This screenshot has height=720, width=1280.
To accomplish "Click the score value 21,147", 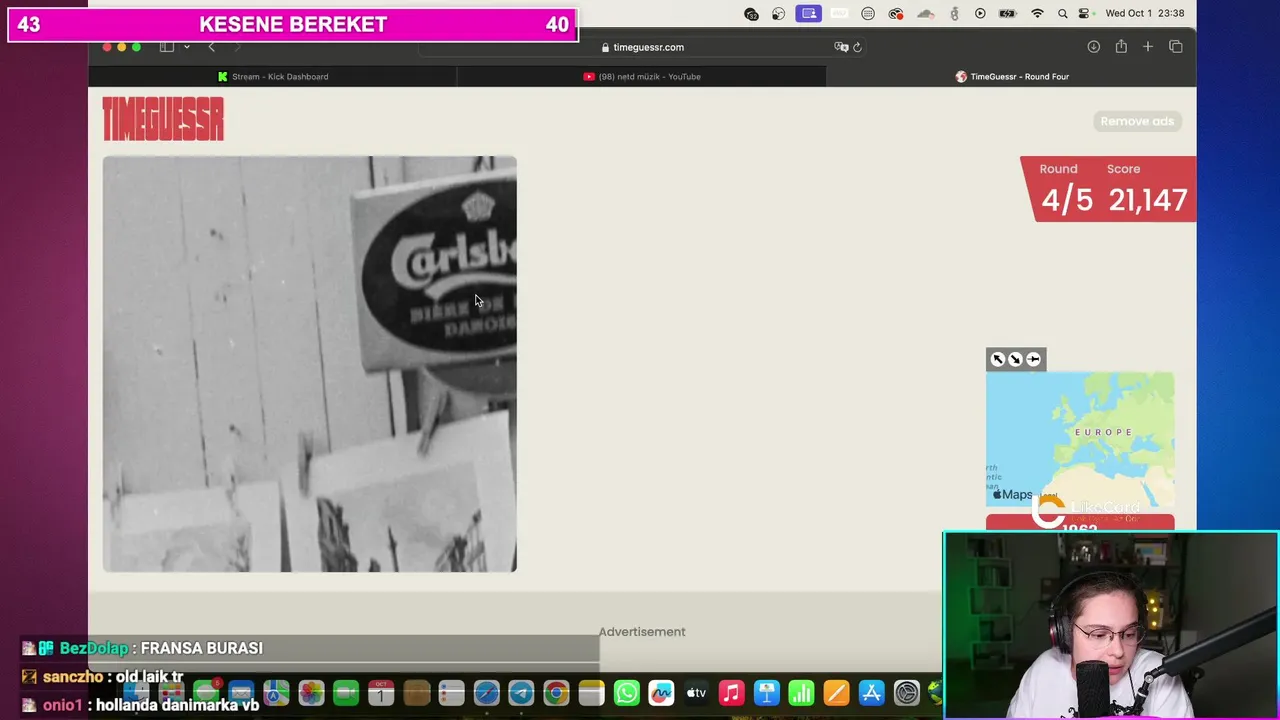I will pyautogui.click(x=1148, y=200).
